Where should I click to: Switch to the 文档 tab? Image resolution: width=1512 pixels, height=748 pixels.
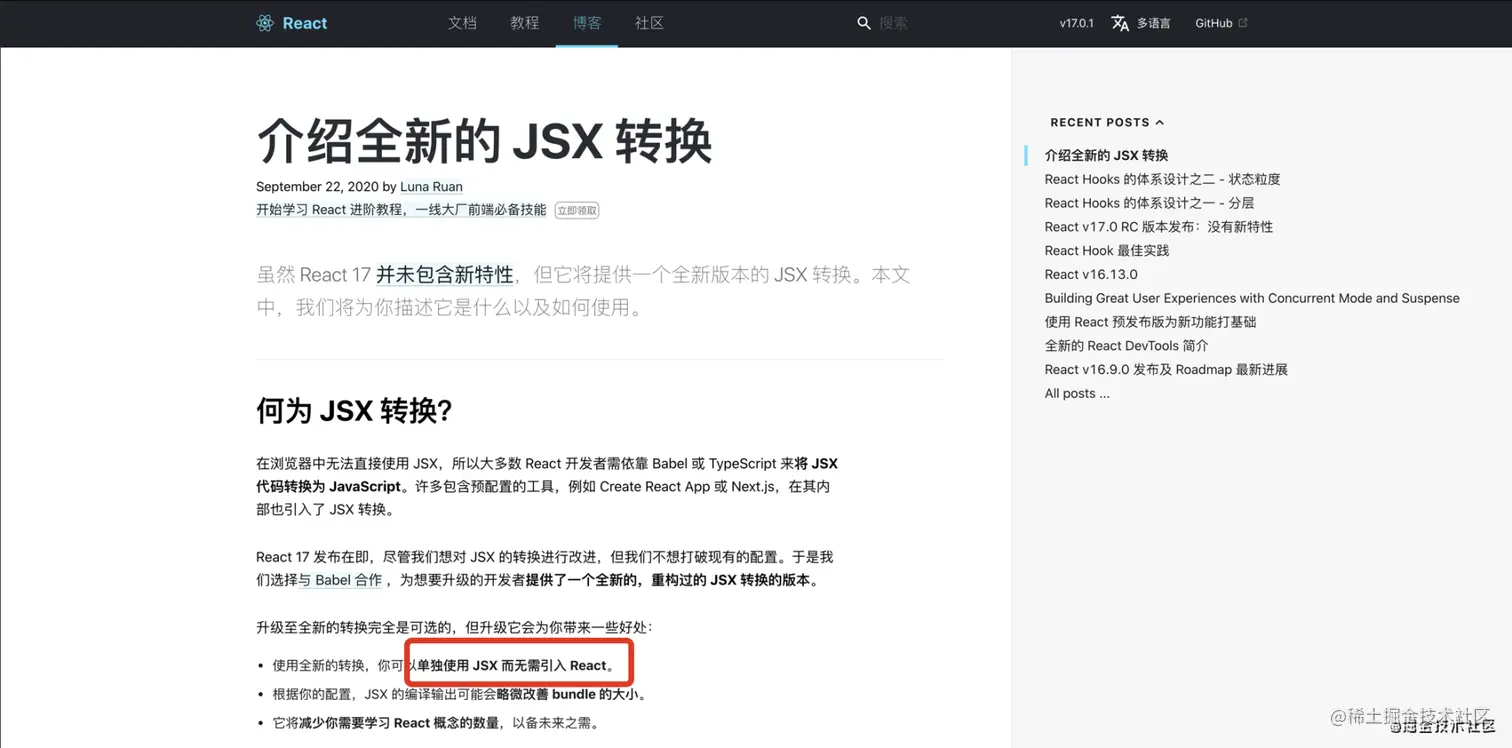coord(462,22)
